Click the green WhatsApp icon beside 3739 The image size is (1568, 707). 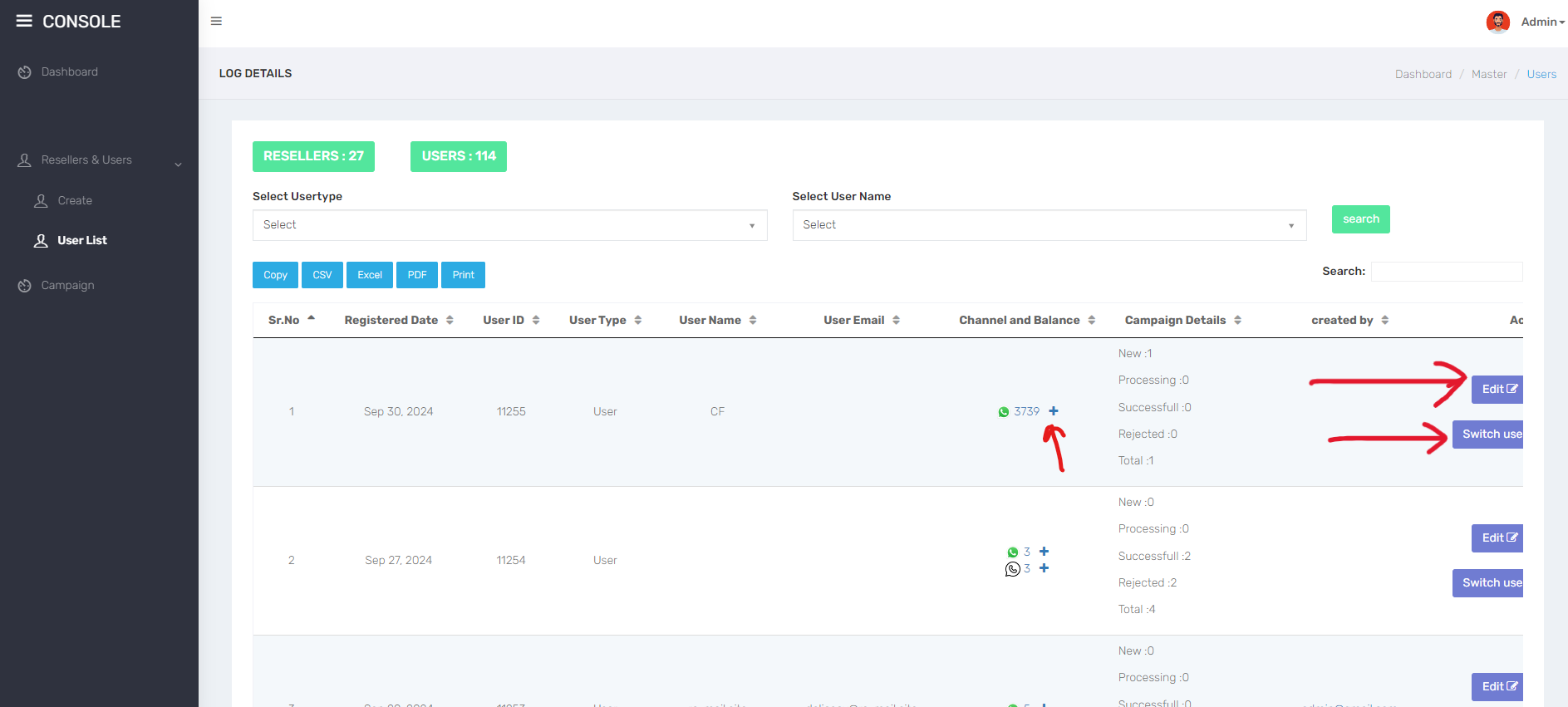[1004, 412]
